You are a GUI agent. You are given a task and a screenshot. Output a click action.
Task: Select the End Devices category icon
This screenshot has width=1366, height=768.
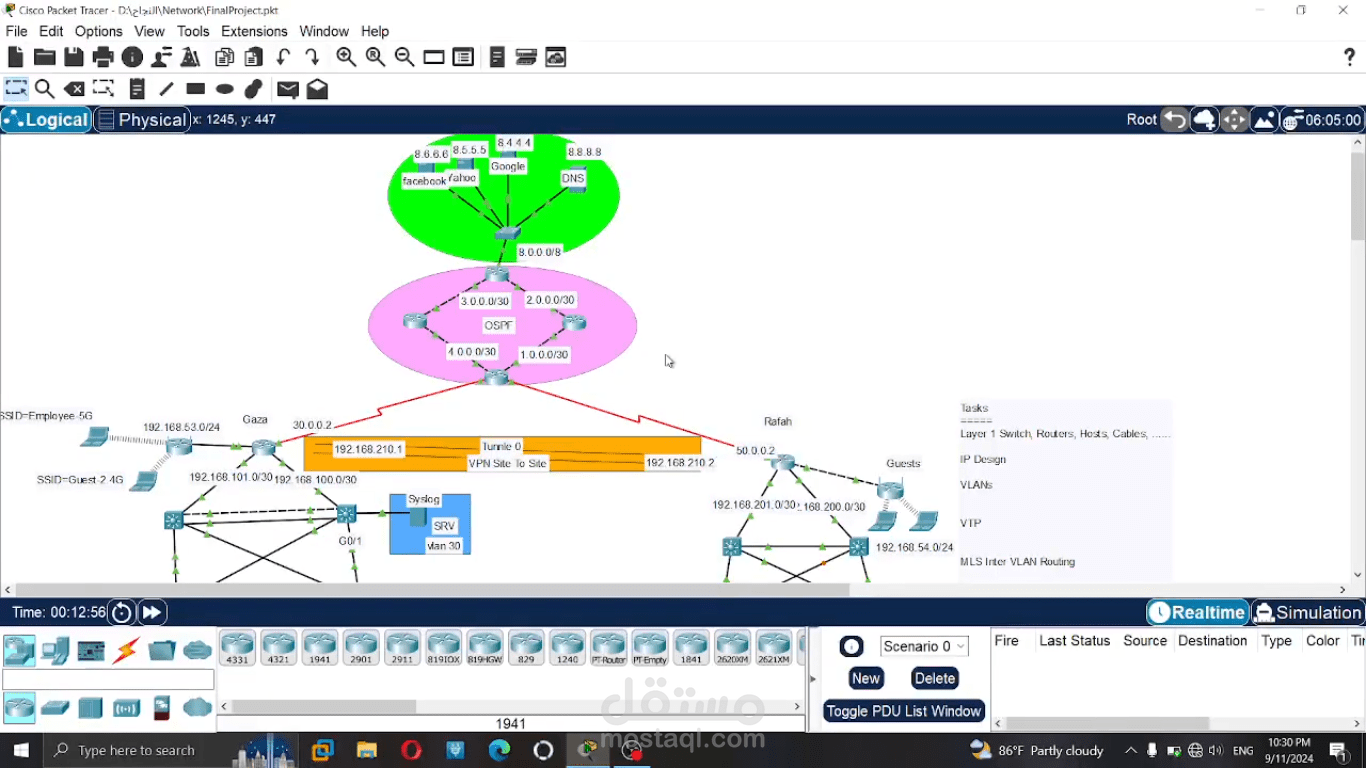55,651
